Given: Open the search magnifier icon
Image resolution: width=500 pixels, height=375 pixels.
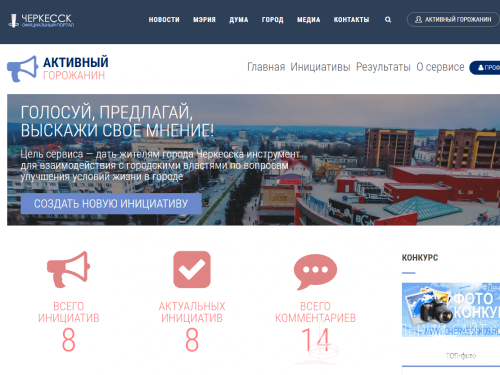Looking at the screenshot, I should 388,20.
